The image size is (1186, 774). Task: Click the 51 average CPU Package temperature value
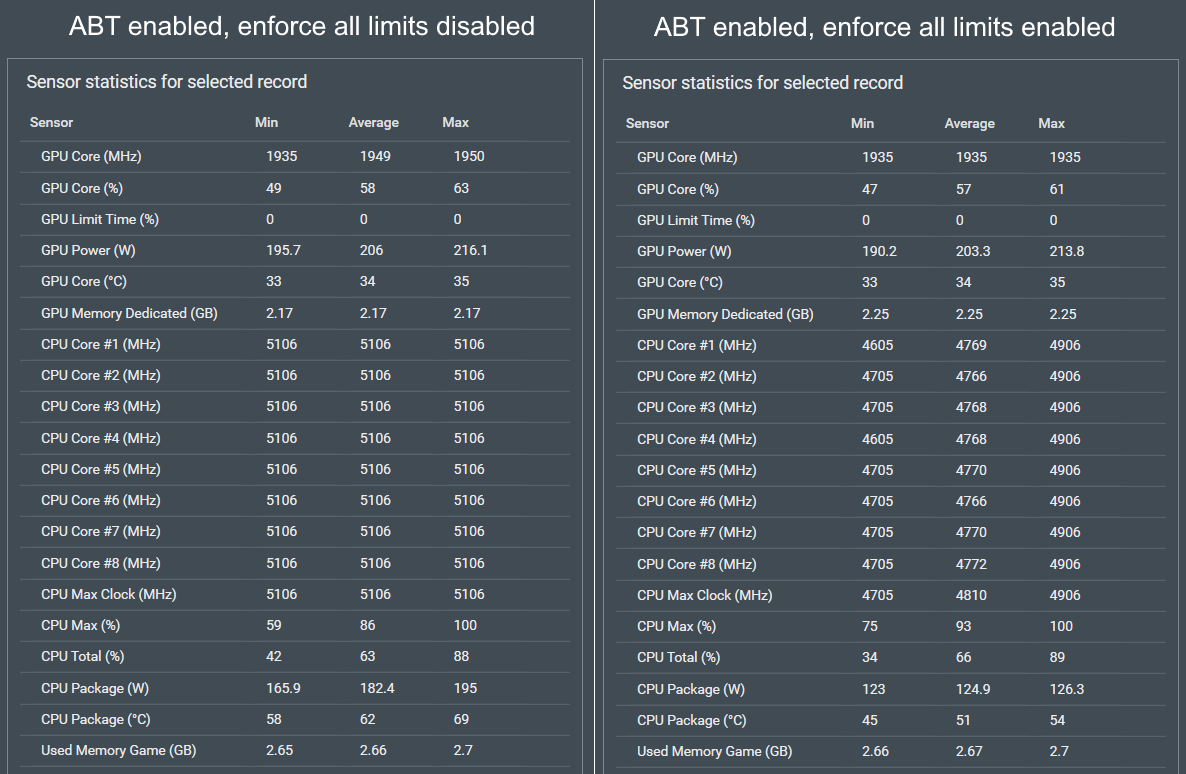pos(963,720)
